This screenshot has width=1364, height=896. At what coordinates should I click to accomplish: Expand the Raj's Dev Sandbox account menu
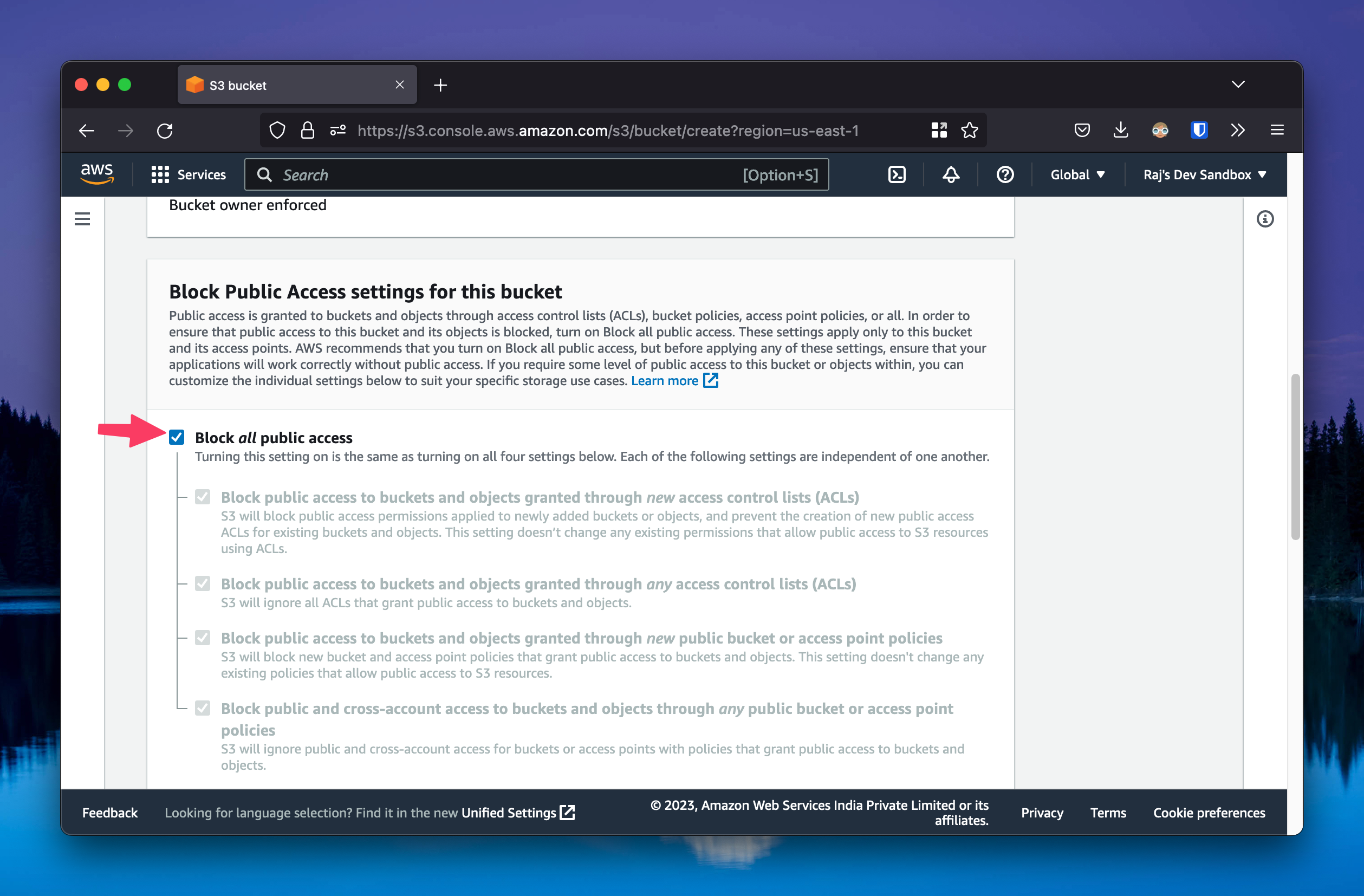click(1204, 175)
